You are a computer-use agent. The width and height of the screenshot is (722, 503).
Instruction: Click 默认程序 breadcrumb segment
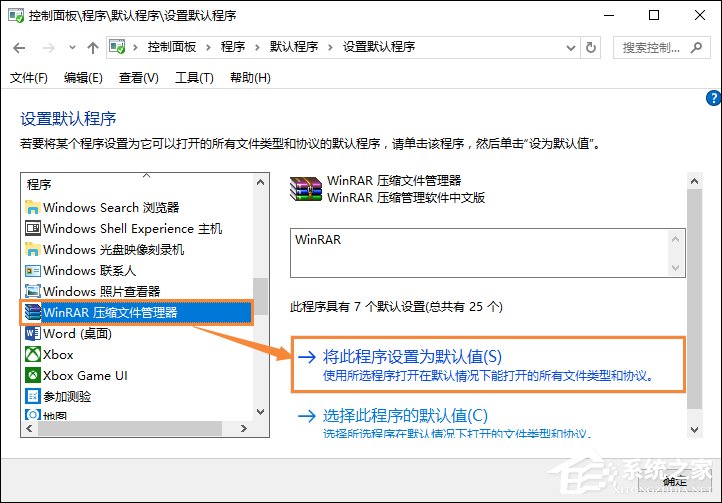coord(294,47)
